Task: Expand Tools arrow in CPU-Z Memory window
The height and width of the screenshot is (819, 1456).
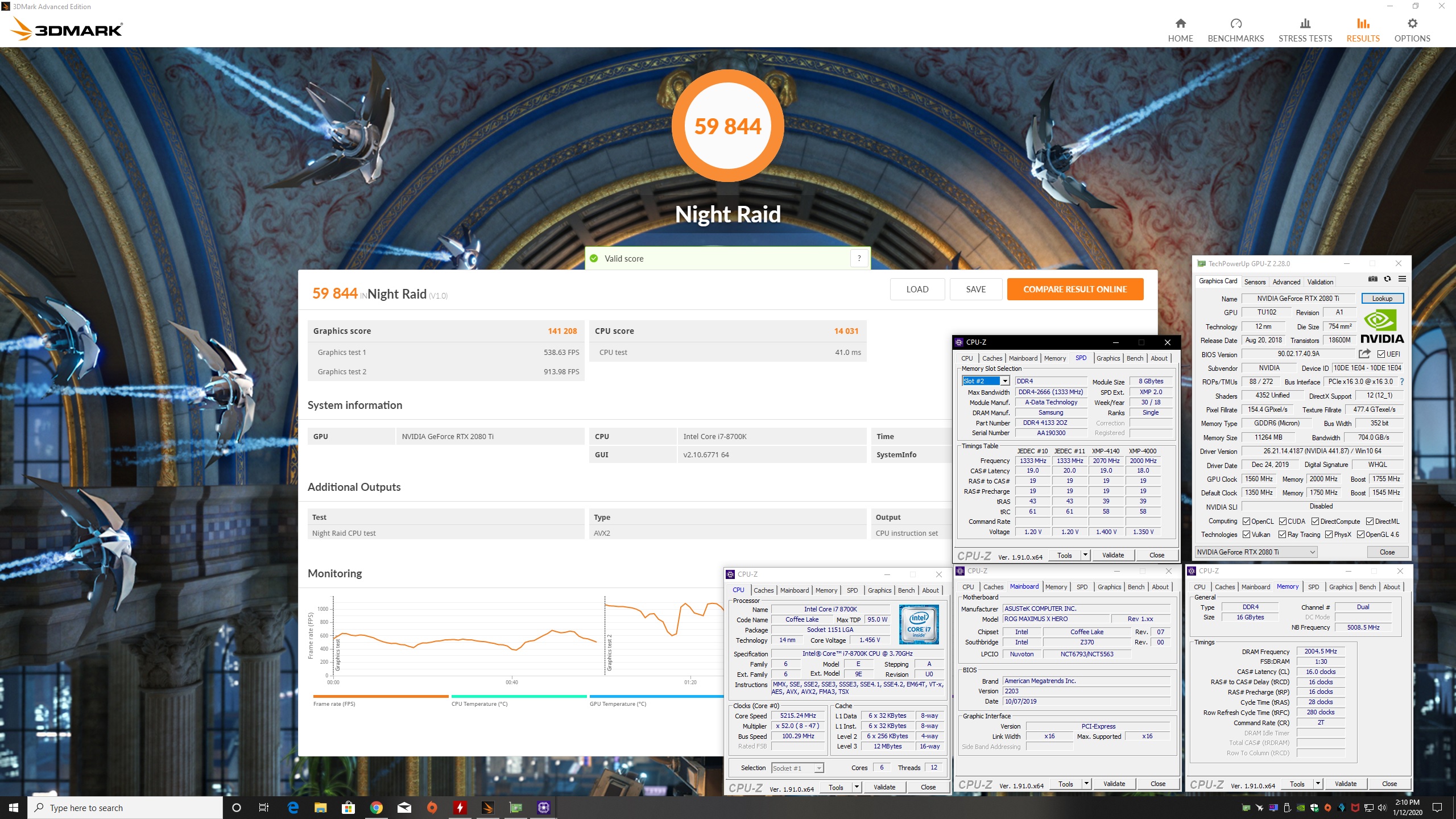Action: click(1318, 784)
